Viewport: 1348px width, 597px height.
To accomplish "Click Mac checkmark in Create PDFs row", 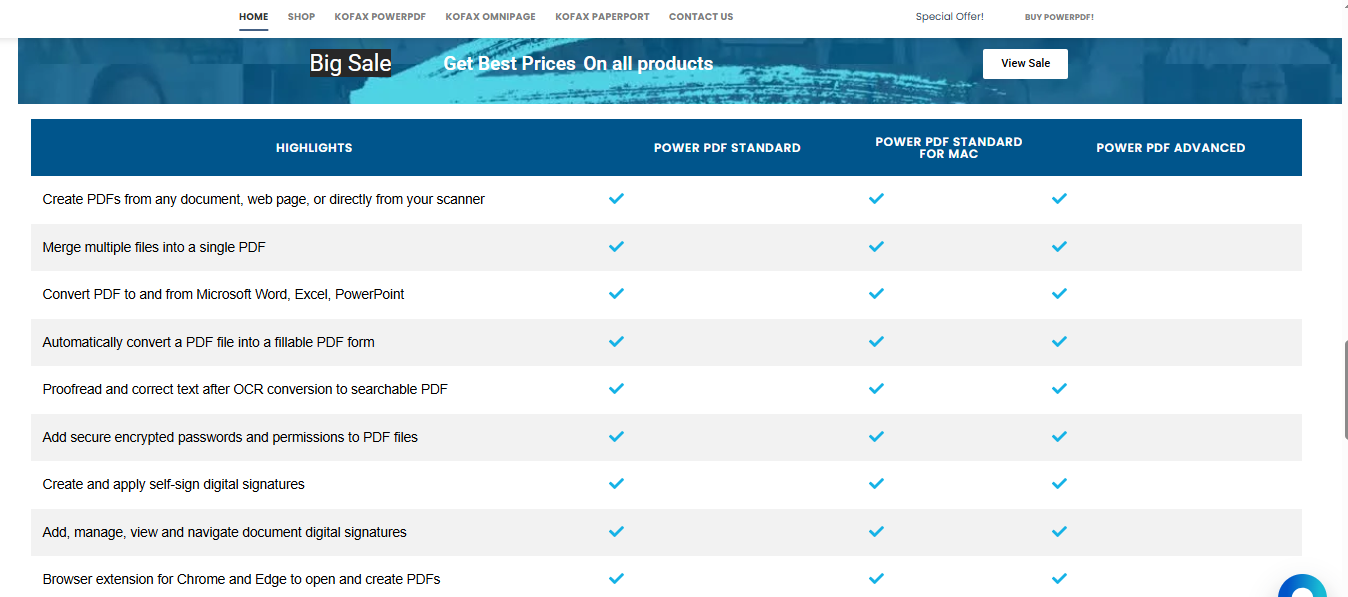I will tap(877, 199).
